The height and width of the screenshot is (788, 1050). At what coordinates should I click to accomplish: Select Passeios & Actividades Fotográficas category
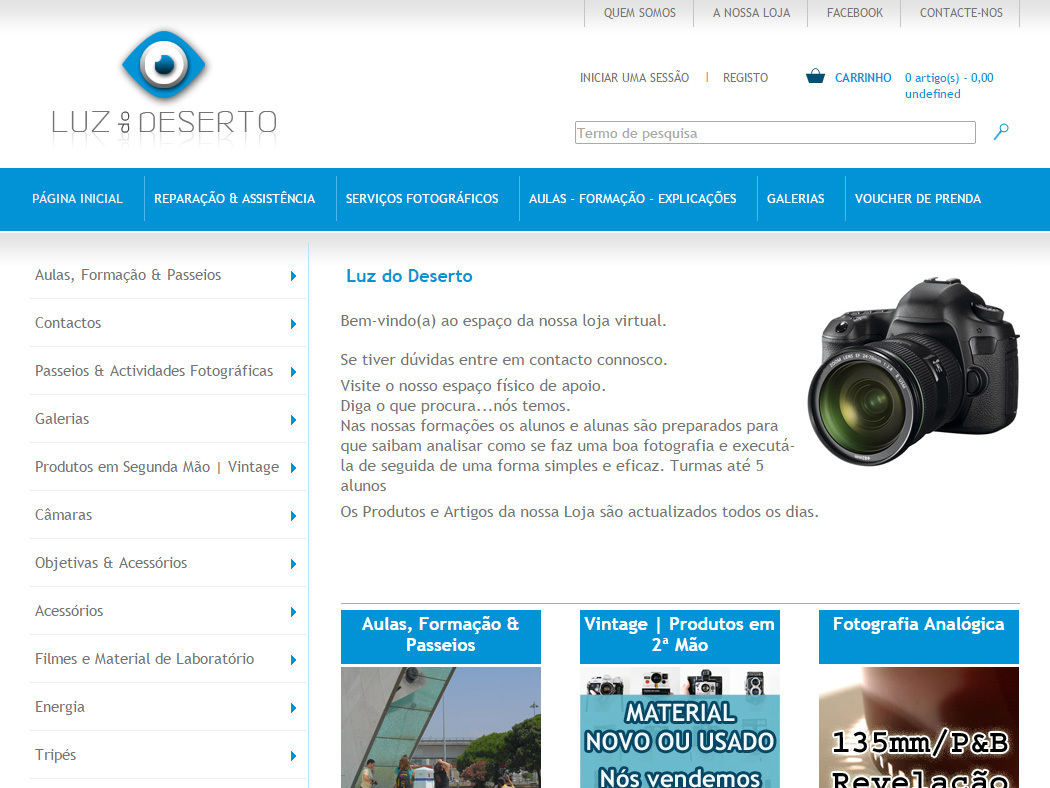(154, 371)
